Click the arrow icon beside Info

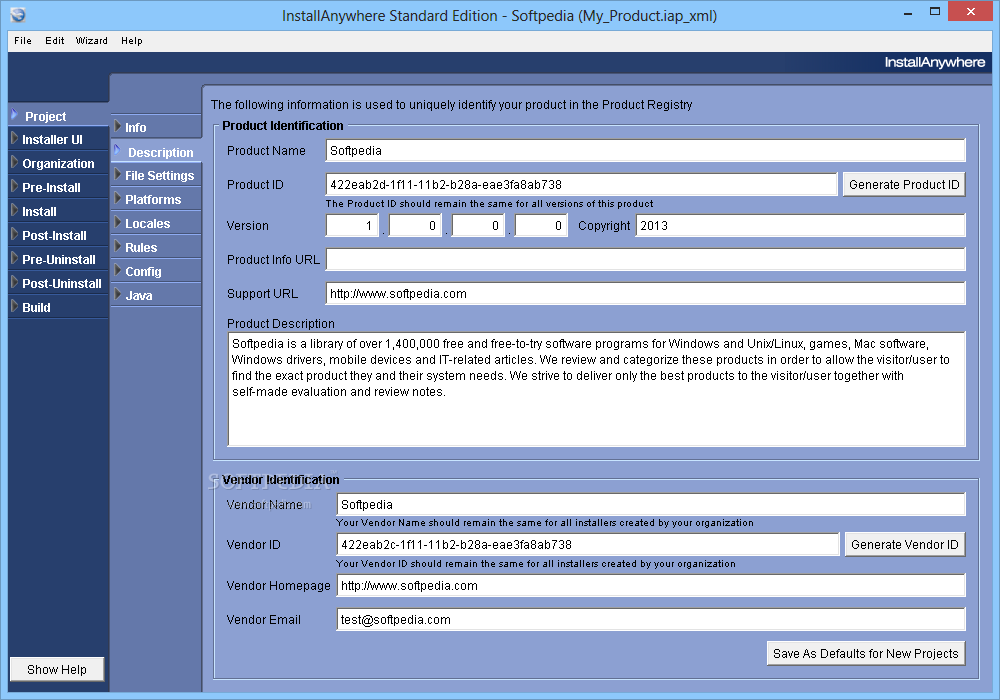118,126
